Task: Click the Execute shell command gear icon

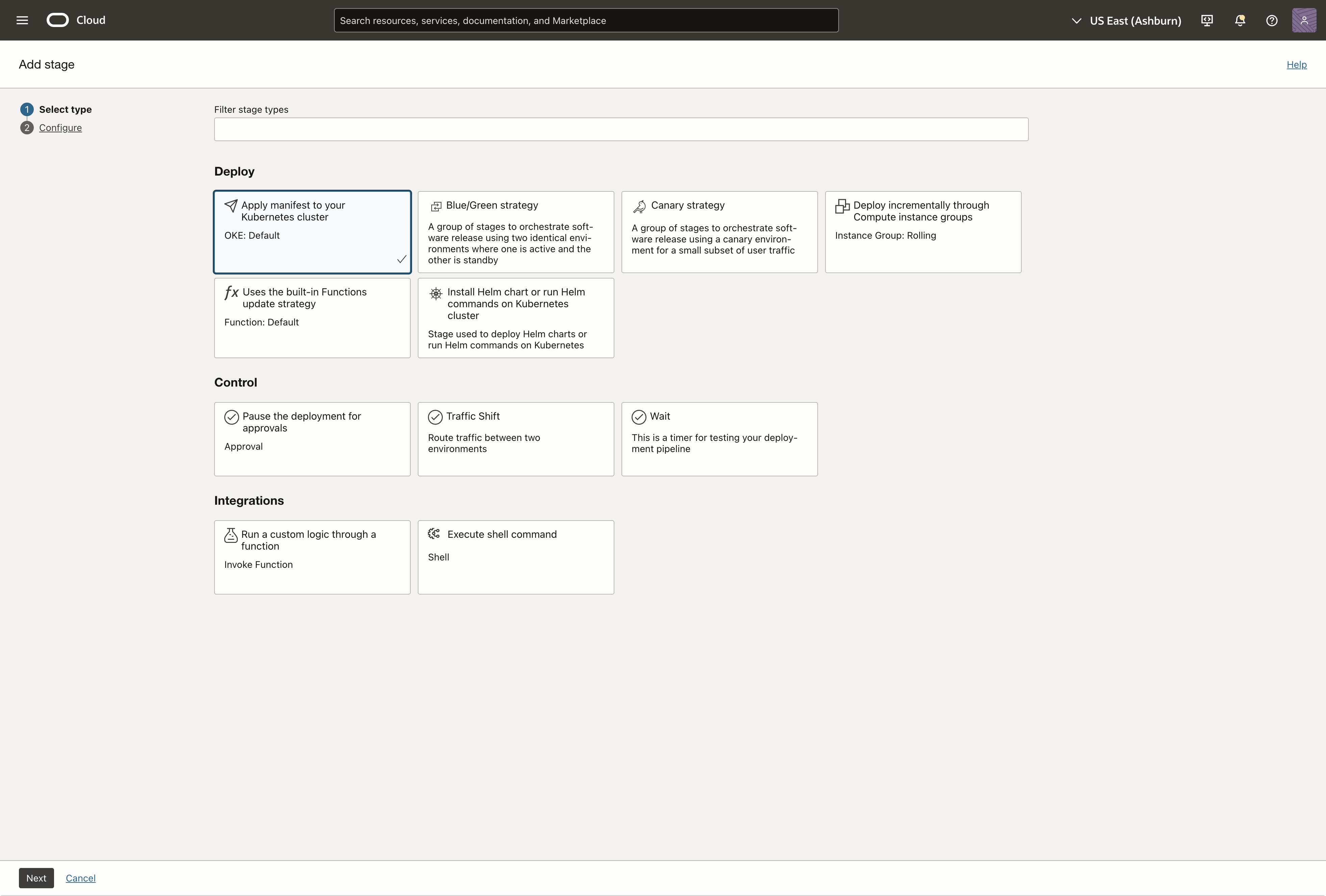Action: tap(434, 534)
